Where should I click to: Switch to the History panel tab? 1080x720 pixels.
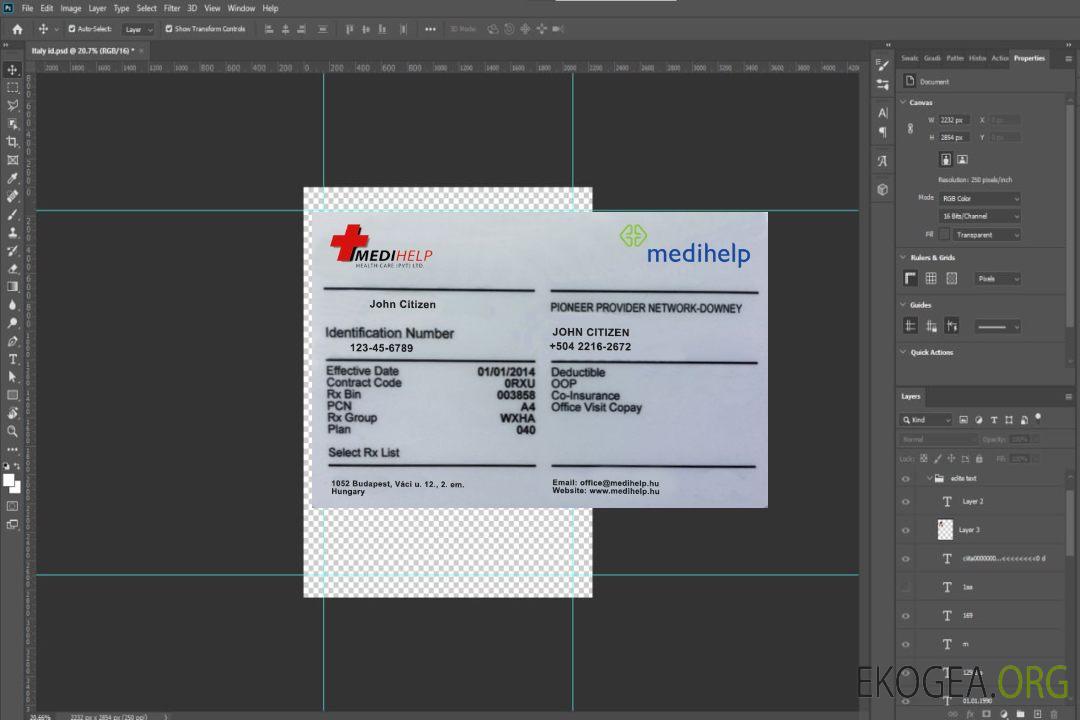[977, 58]
